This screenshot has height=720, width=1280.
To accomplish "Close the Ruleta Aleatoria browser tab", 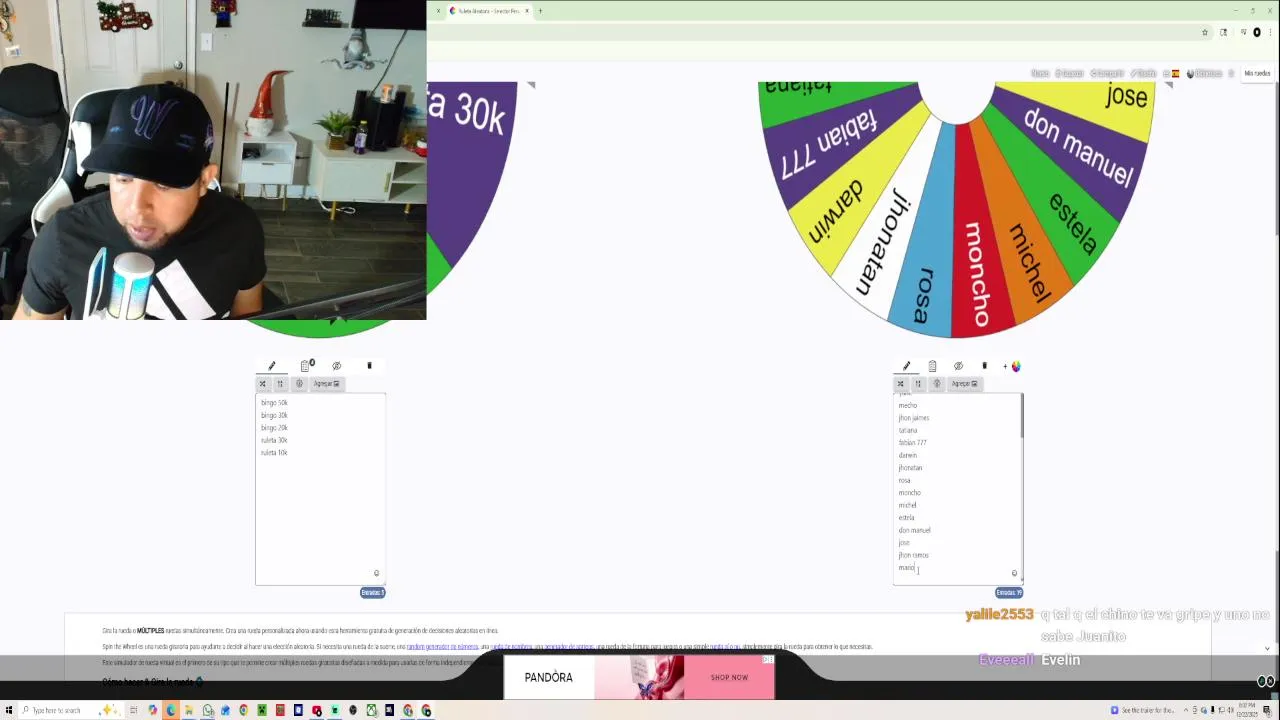I will coord(527,11).
